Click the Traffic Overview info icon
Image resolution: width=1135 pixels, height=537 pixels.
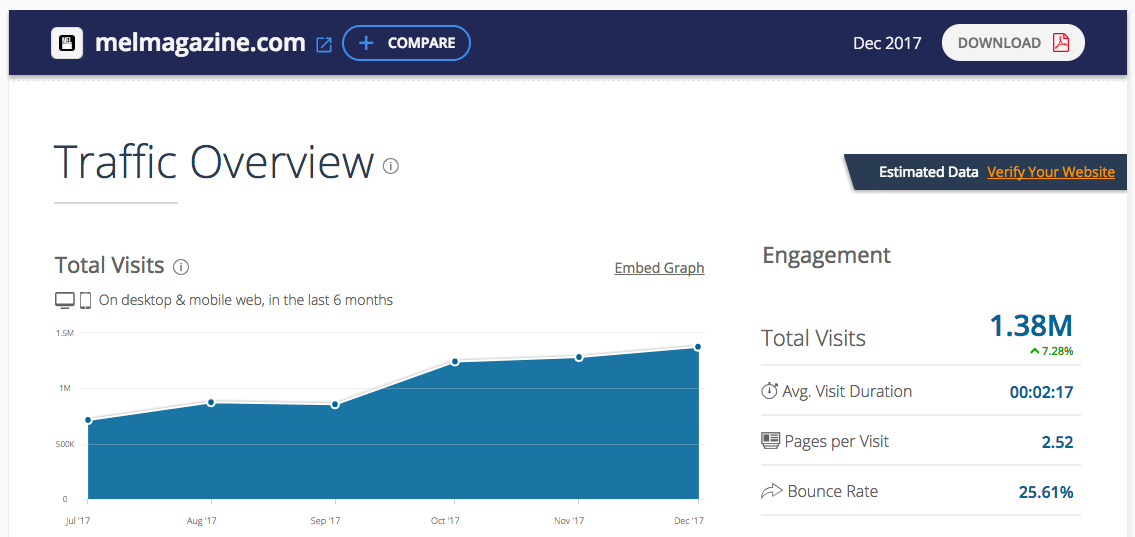pos(391,166)
